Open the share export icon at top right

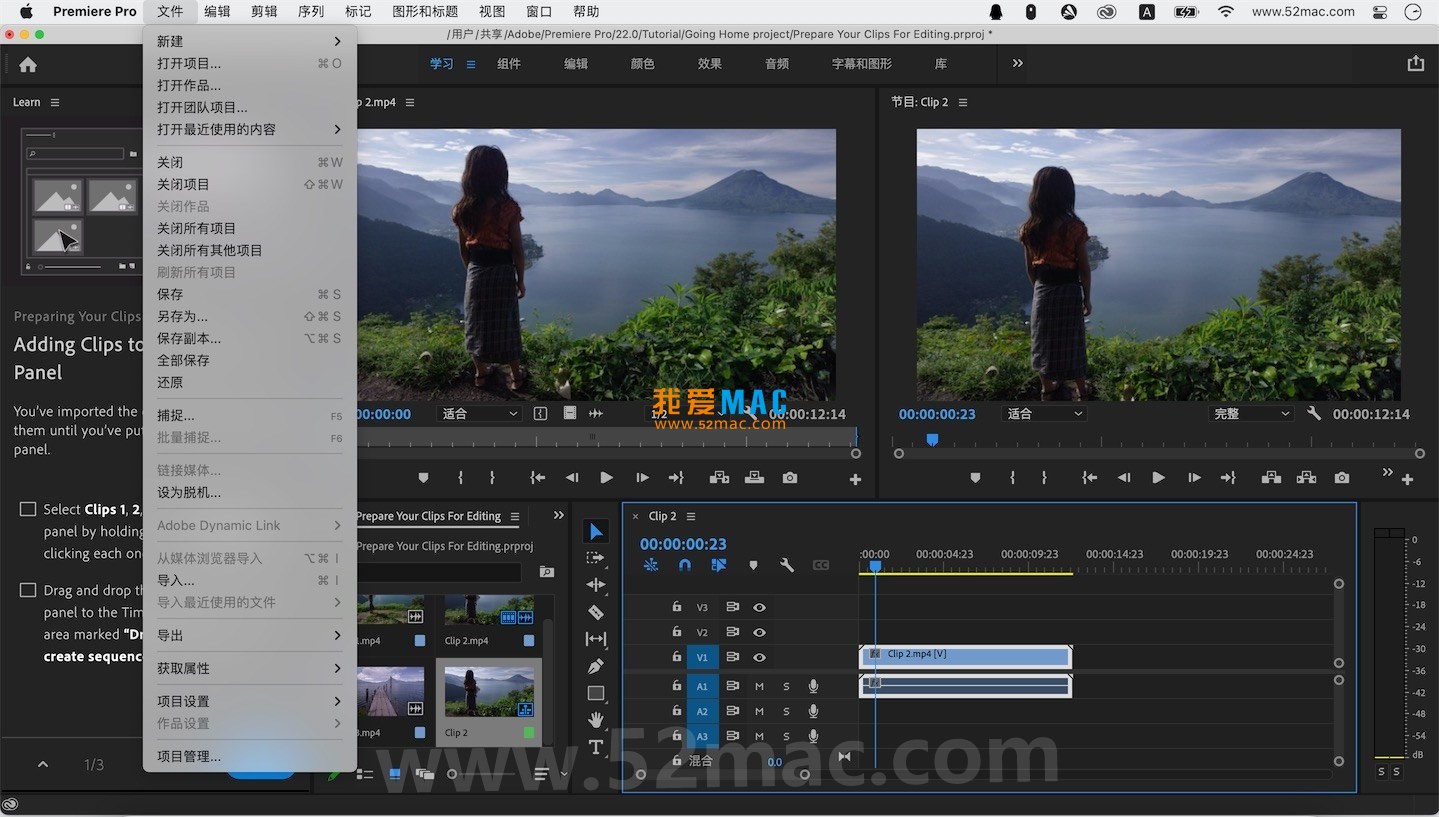tap(1415, 63)
